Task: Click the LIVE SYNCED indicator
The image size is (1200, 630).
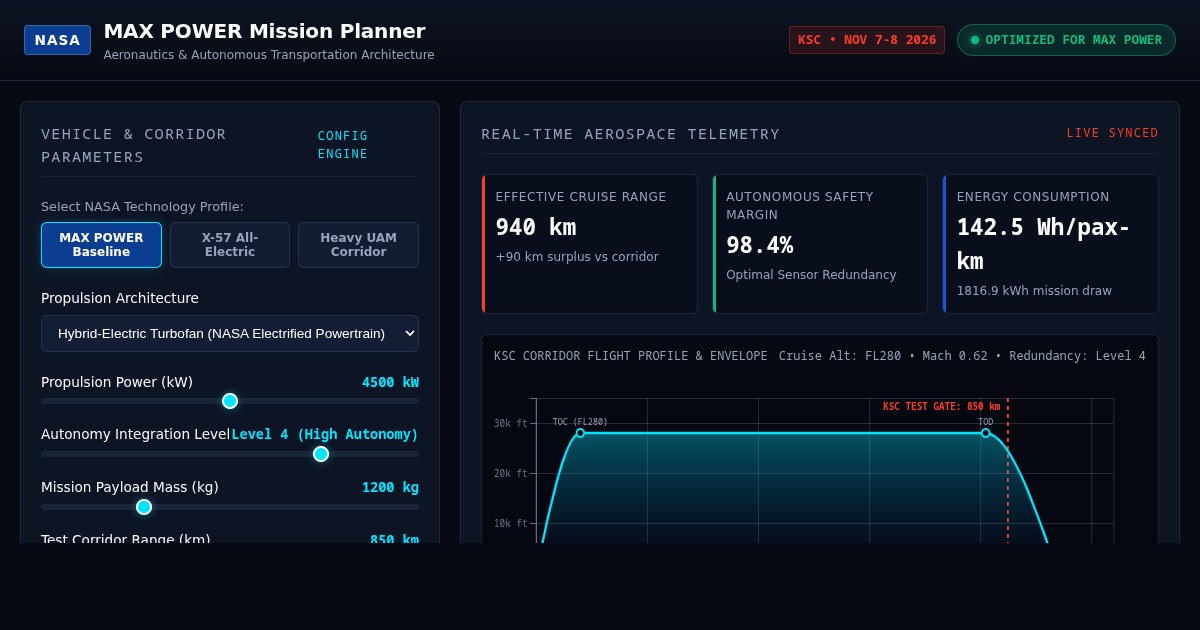Action: [1112, 133]
